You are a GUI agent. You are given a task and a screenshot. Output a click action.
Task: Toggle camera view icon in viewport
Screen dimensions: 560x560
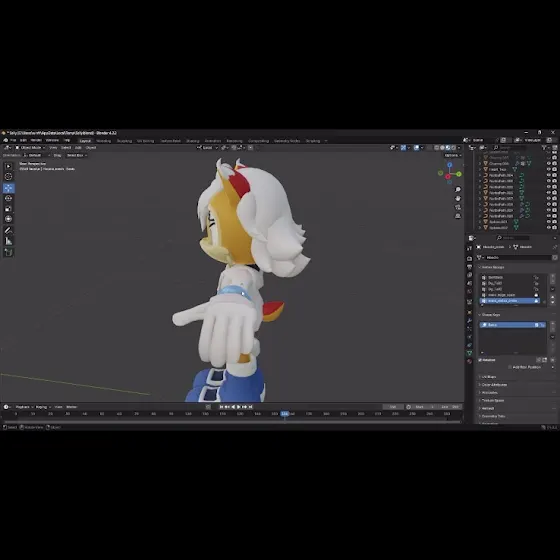458,207
